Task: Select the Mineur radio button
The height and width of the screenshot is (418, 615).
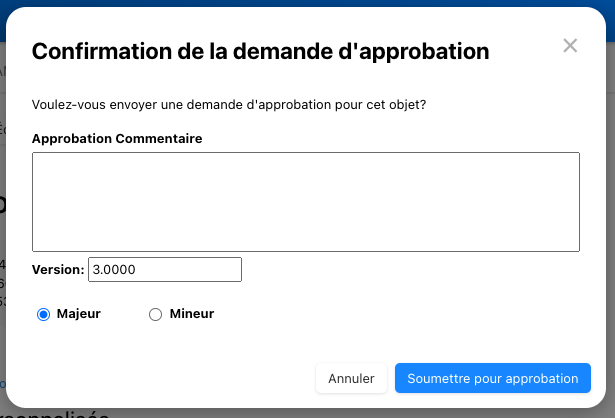Action: pos(155,314)
